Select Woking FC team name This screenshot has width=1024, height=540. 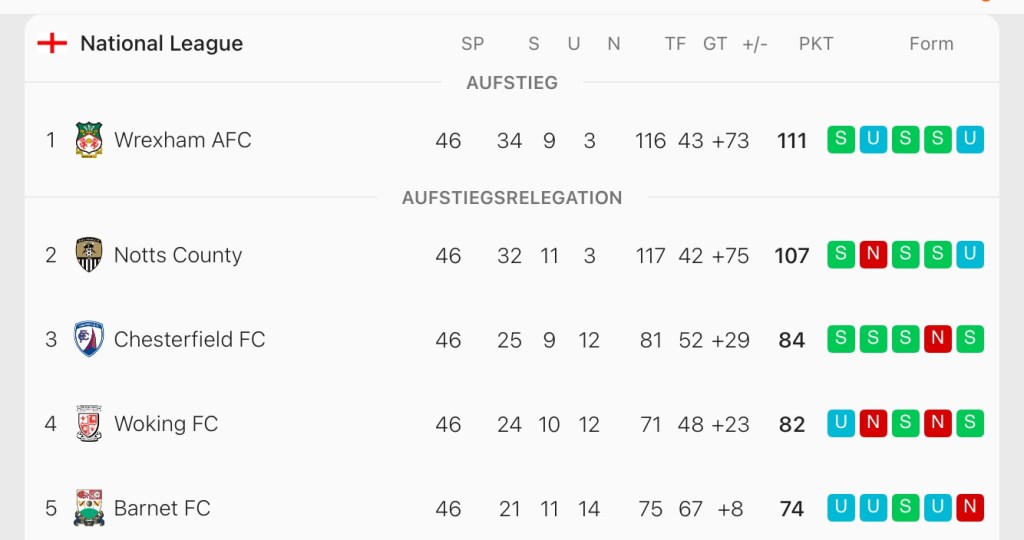point(166,424)
